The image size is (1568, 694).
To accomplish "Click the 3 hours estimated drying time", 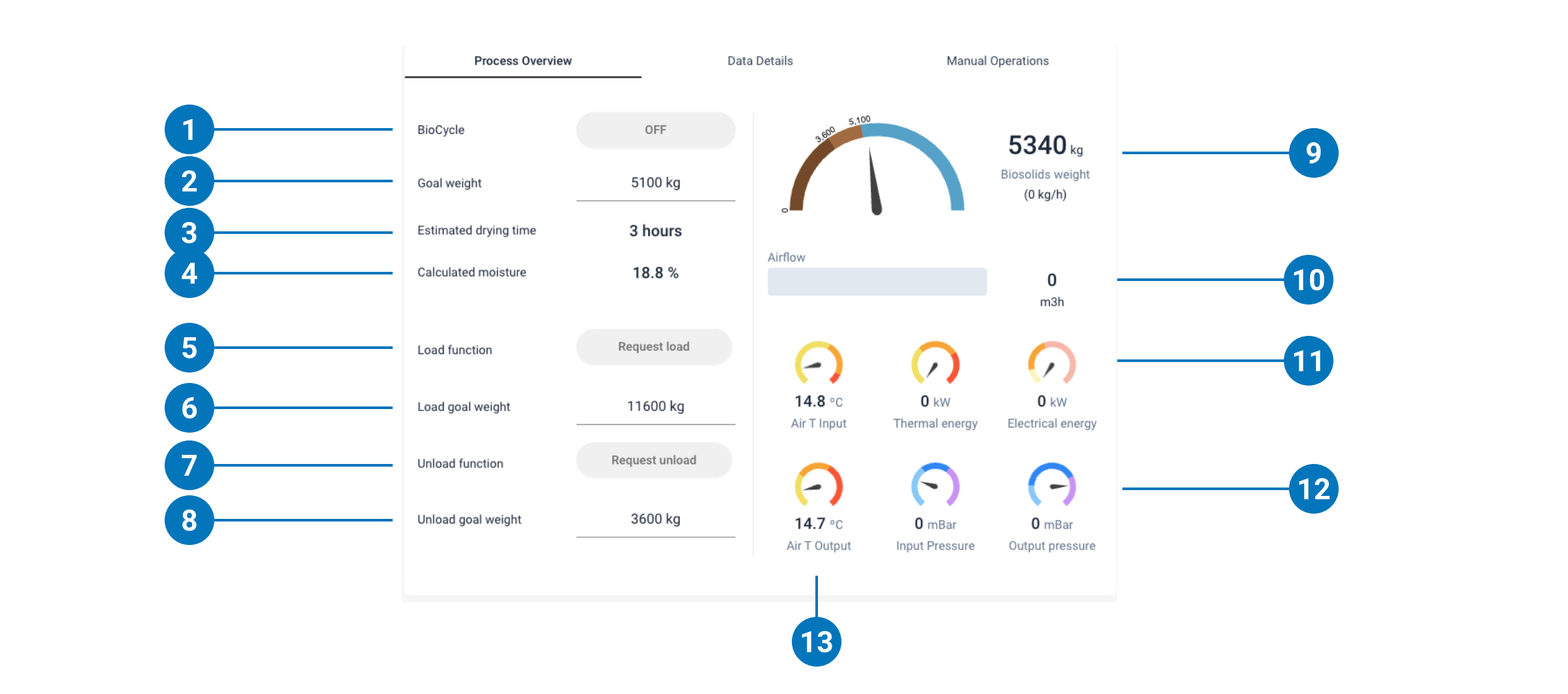I will (655, 231).
